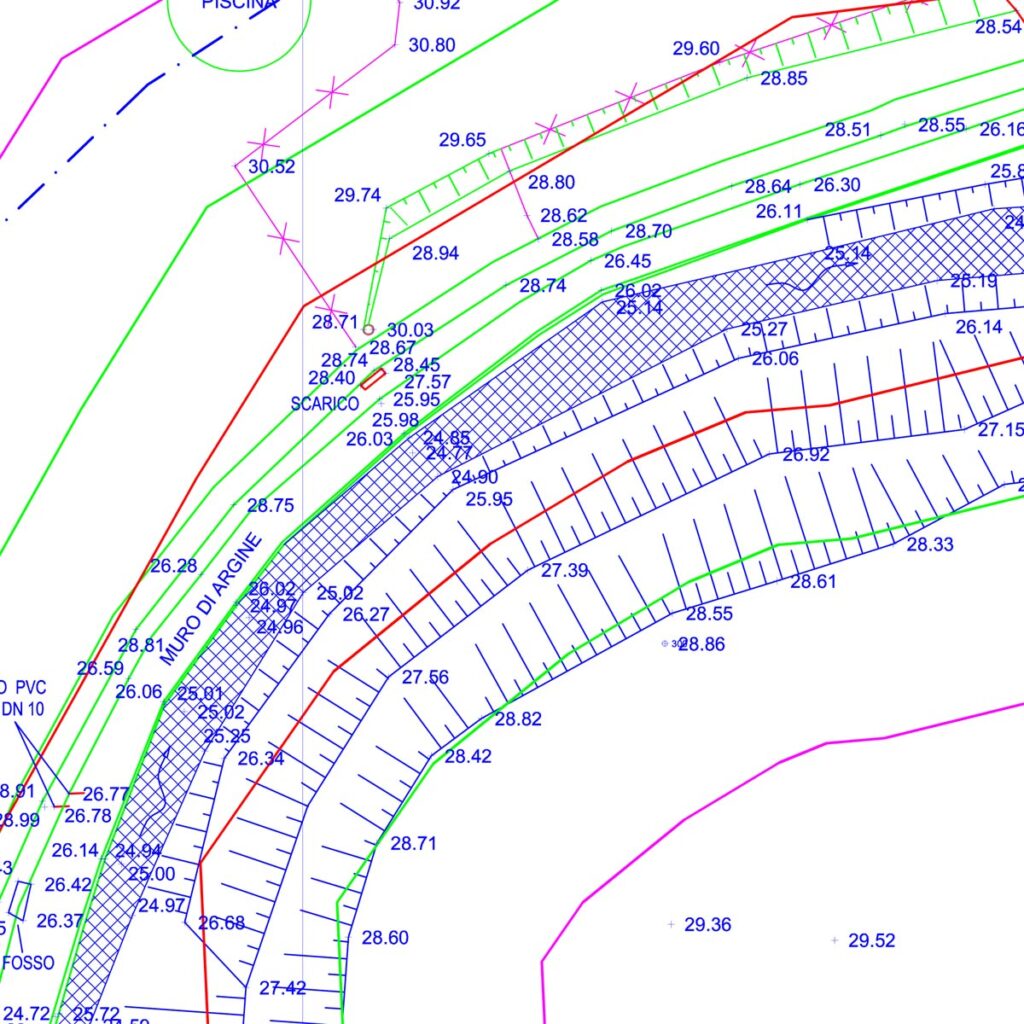Select elevation value 29.65
Image resolution: width=1024 pixels, height=1024 pixels.
462,140
